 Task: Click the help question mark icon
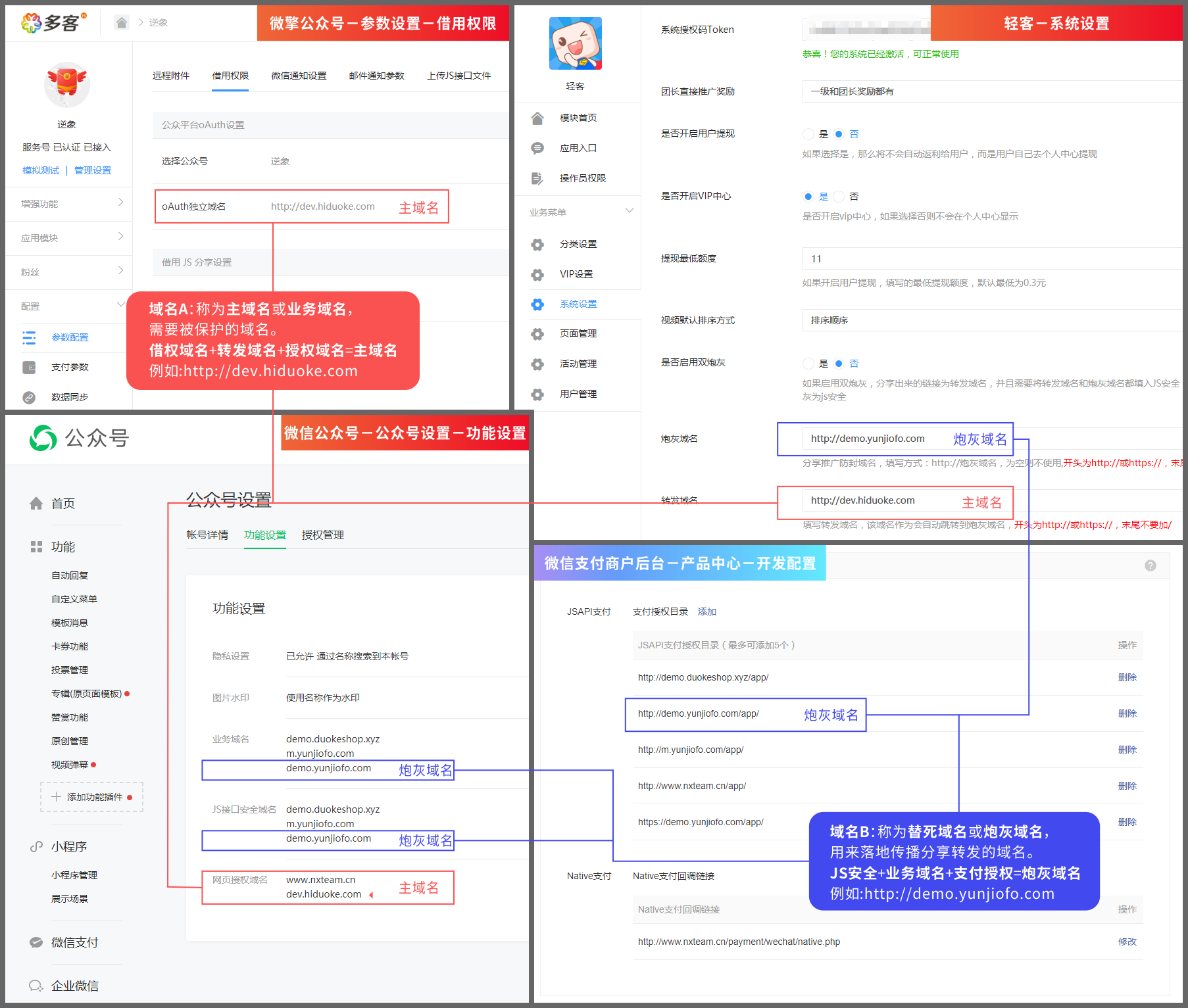click(x=1151, y=565)
